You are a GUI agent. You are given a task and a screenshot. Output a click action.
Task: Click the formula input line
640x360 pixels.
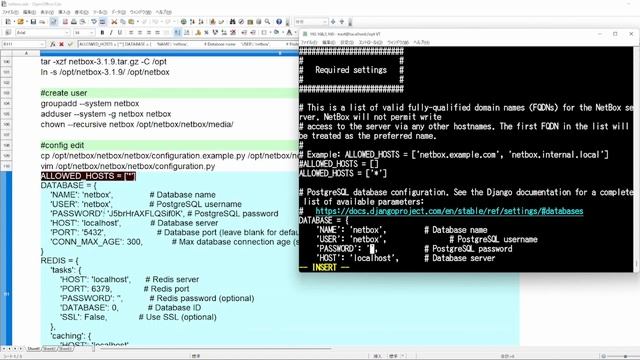[x=188, y=44]
